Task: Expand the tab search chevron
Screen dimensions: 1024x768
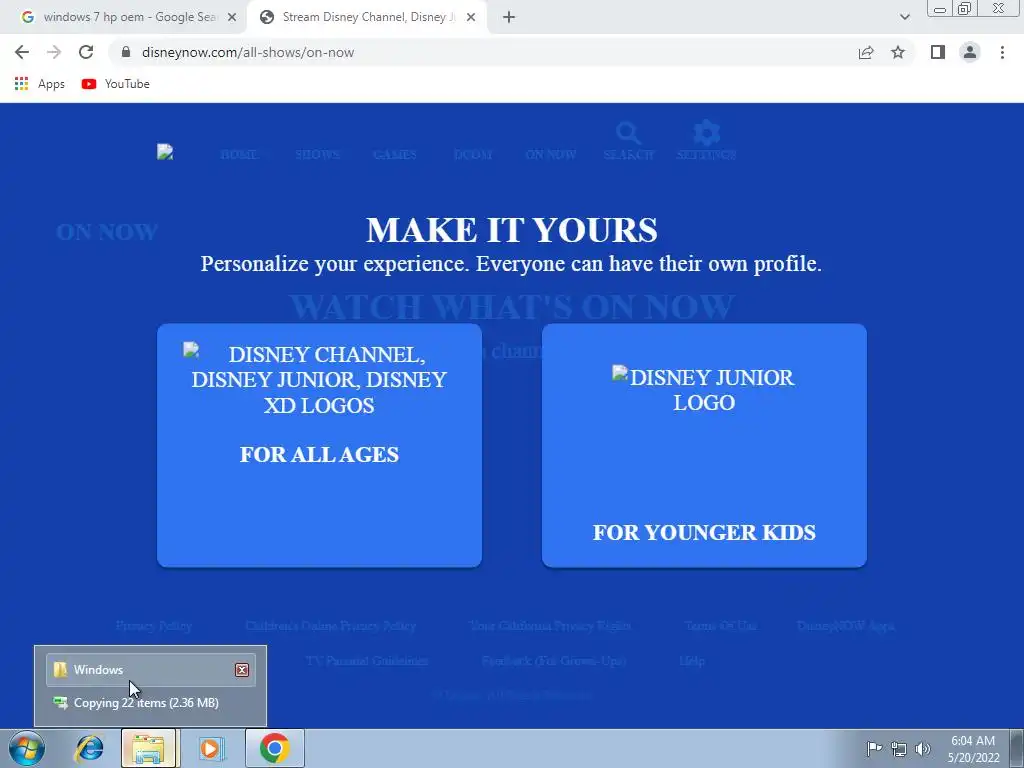Action: point(904,18)
